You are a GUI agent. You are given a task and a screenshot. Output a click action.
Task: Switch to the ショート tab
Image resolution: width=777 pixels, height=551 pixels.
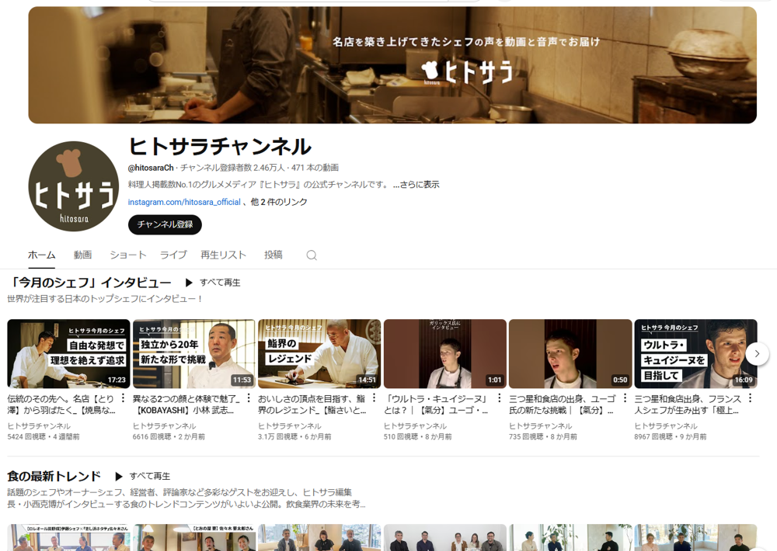click(x=128, y=255)
